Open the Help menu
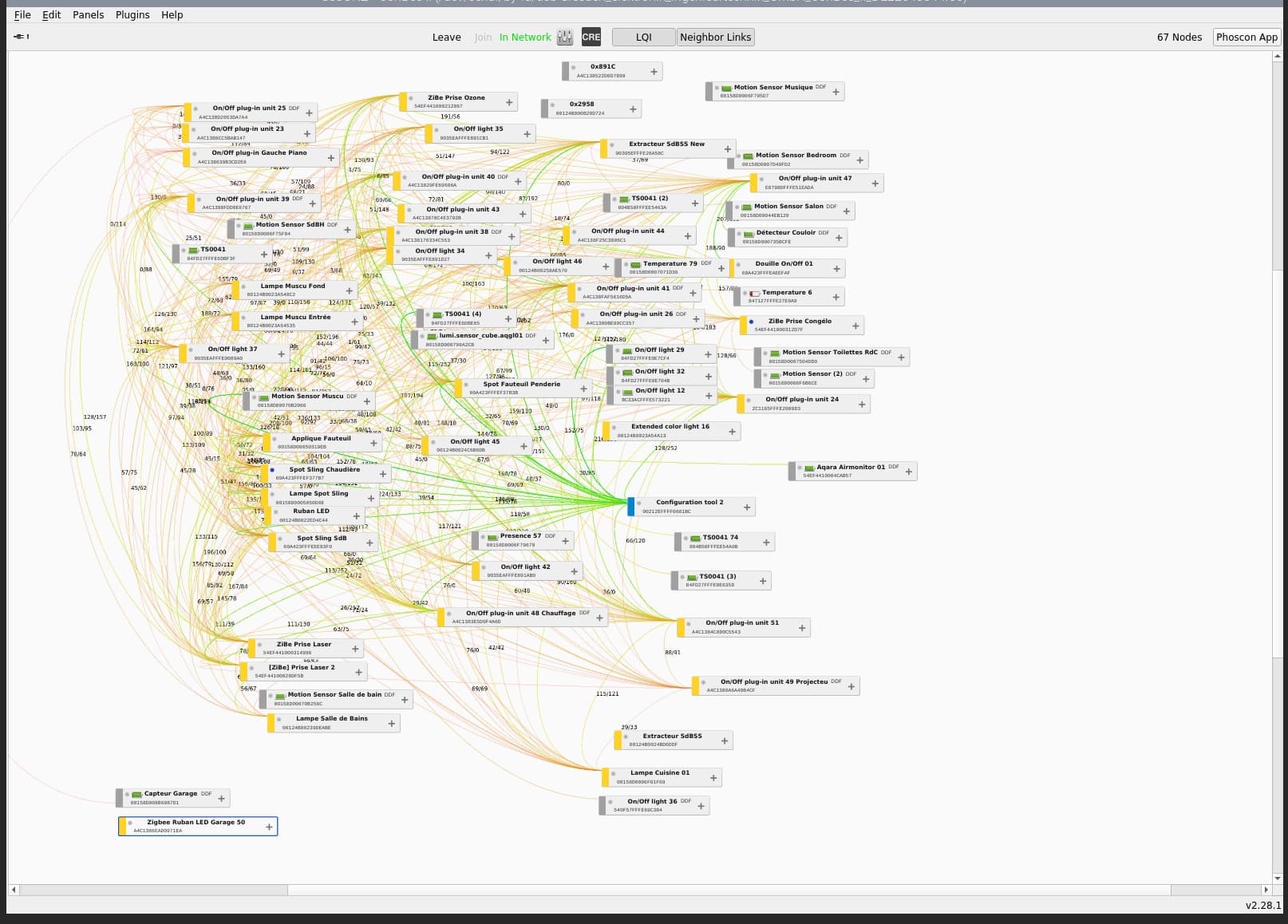Image resolution: width=1288 pixels, height=924 pixels. 172,14
